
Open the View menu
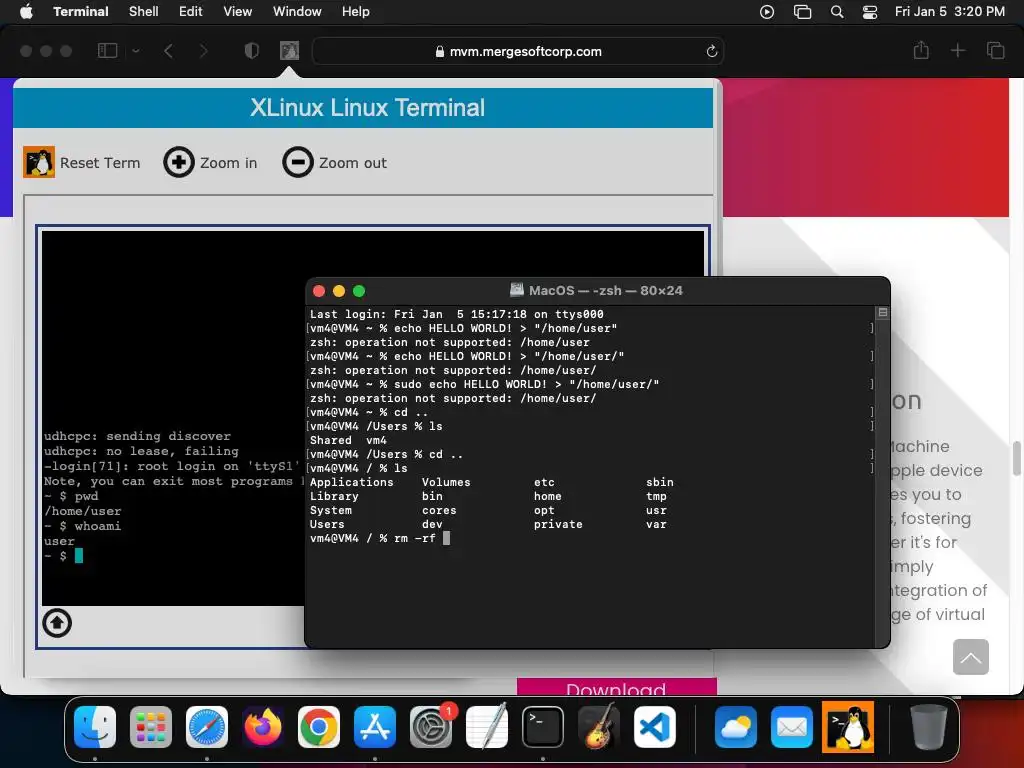click(238, 12)
